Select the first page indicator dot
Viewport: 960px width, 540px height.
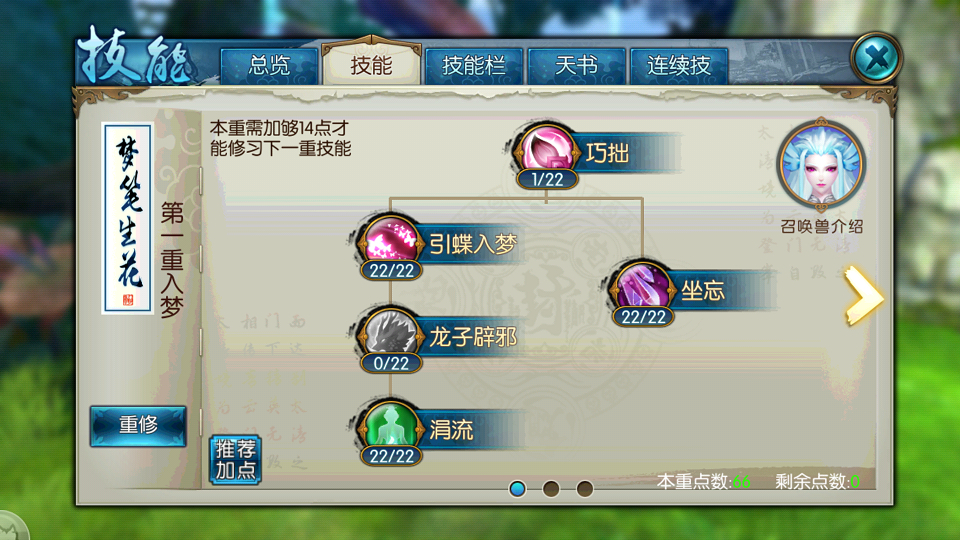[x=517, y=489]
